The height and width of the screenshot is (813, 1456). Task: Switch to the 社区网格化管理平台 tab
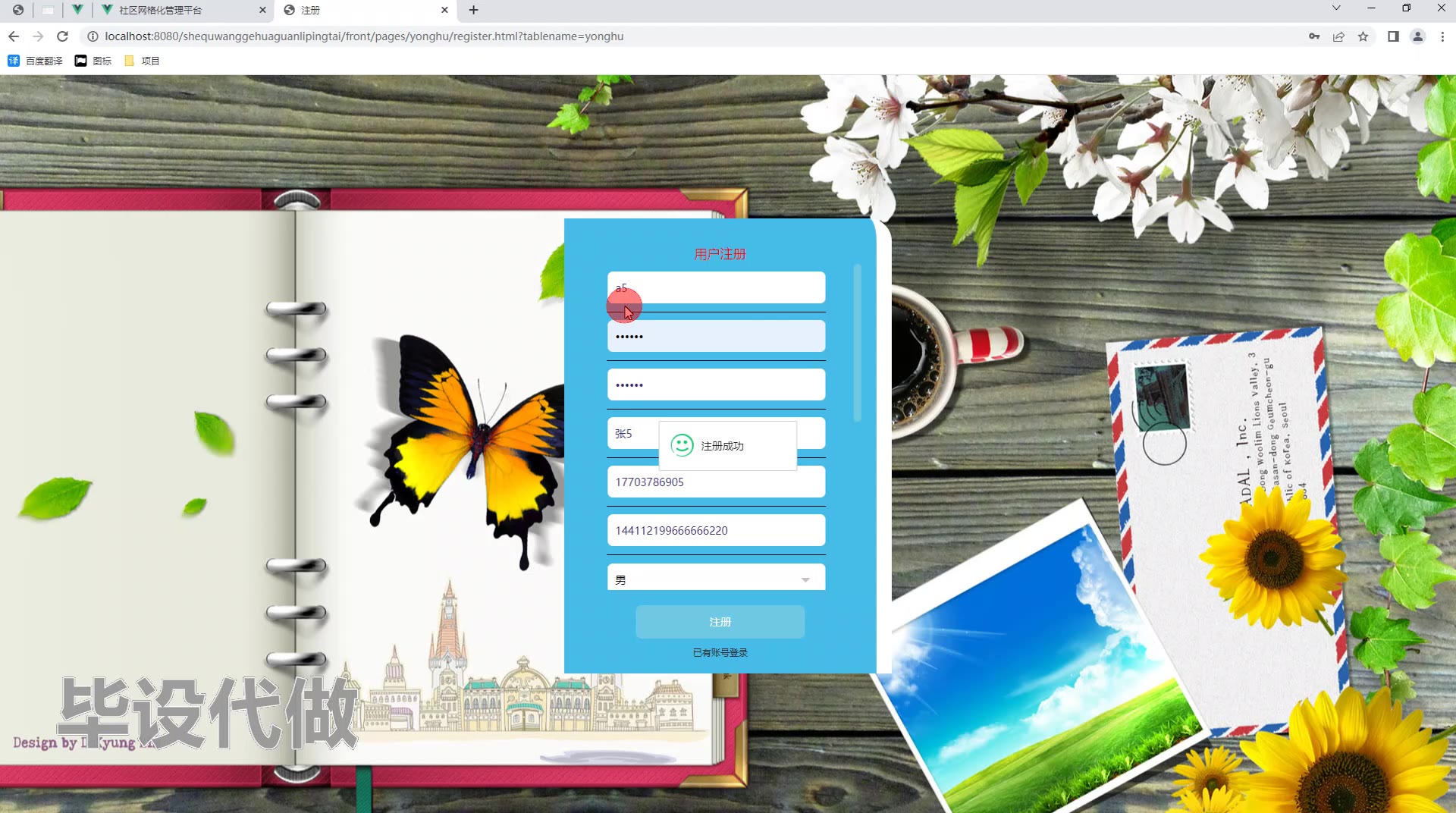[184, 10]
